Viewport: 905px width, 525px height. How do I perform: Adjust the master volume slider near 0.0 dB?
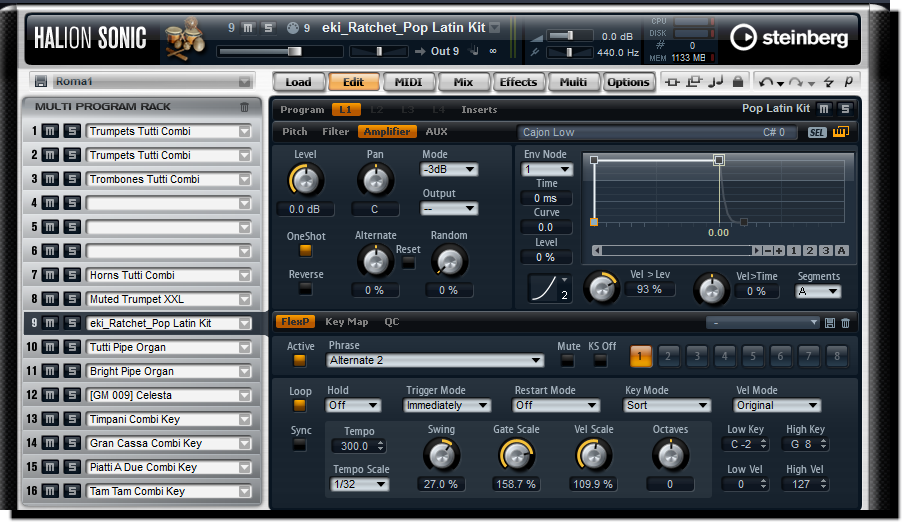(x=569, y=36)
